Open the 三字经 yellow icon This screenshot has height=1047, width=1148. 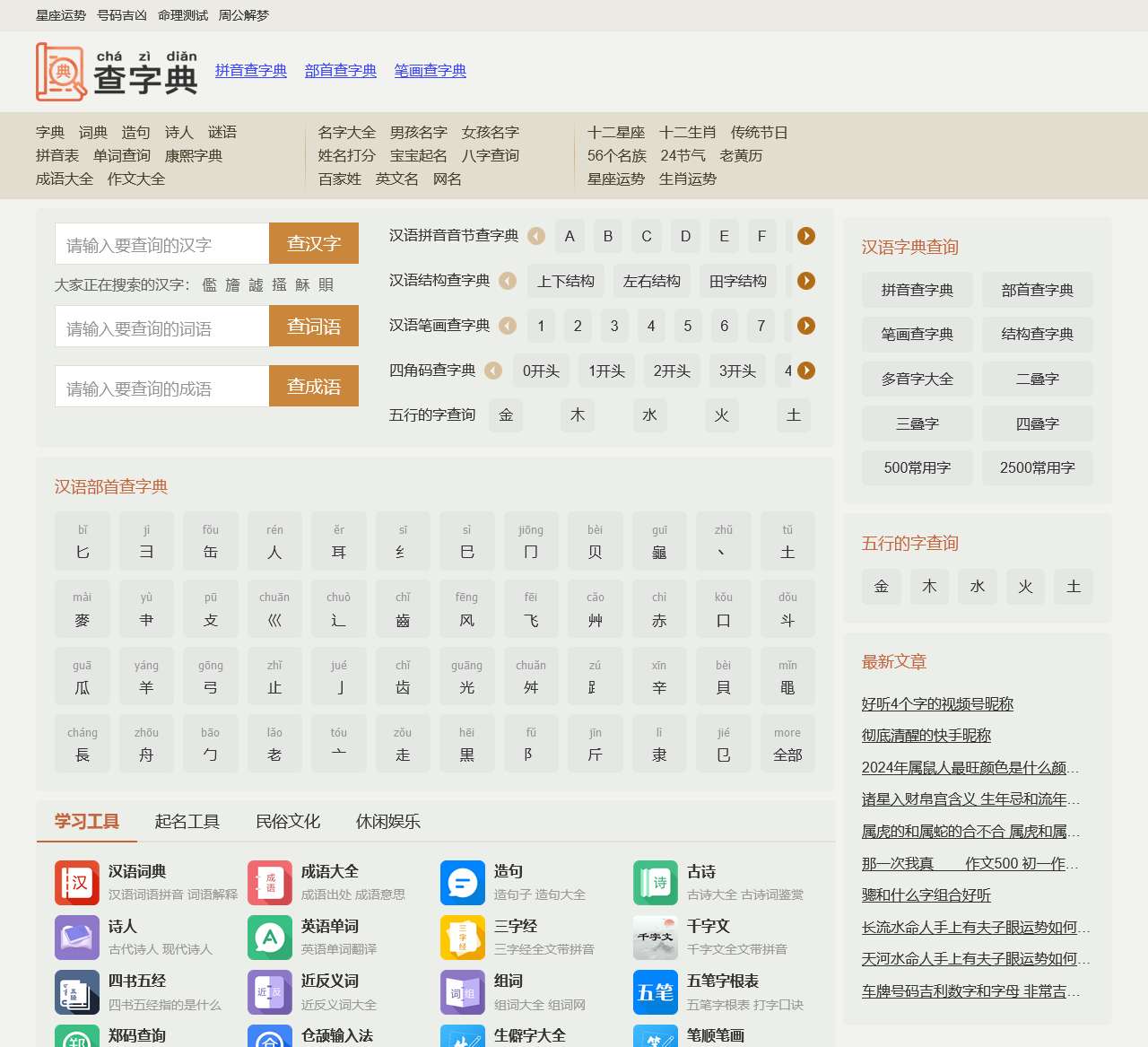(x=463, y=938)
